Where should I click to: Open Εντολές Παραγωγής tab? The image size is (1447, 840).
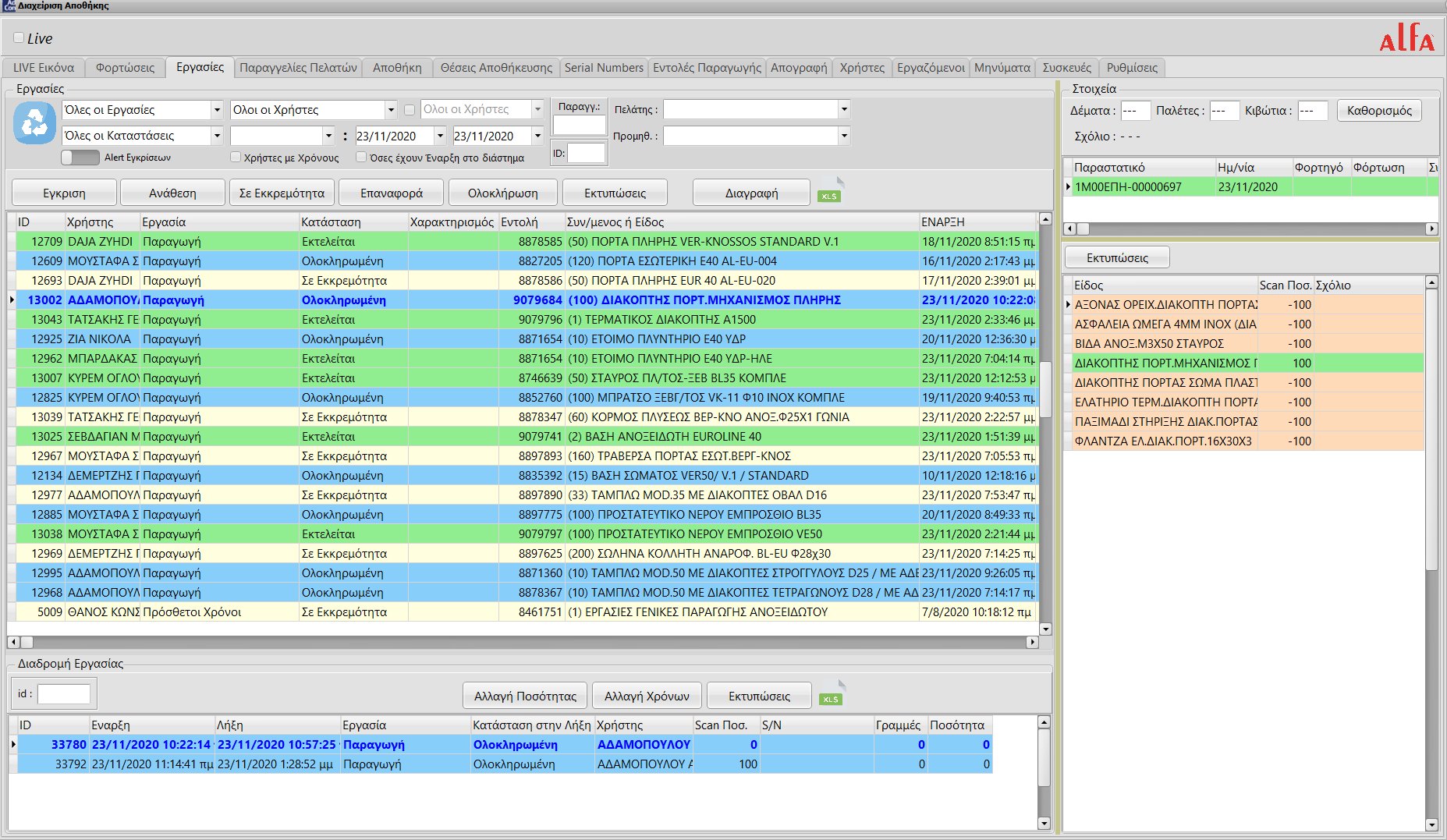coord(707,68)
